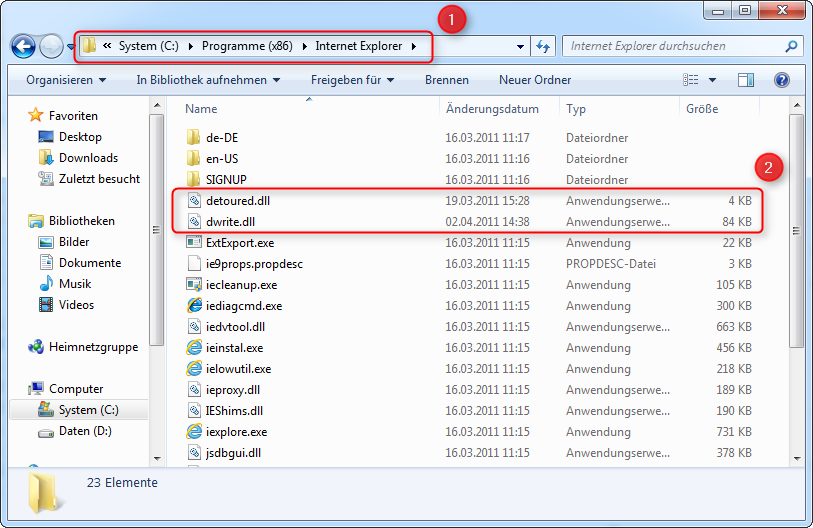Open the Videos library

pos(76,305)
